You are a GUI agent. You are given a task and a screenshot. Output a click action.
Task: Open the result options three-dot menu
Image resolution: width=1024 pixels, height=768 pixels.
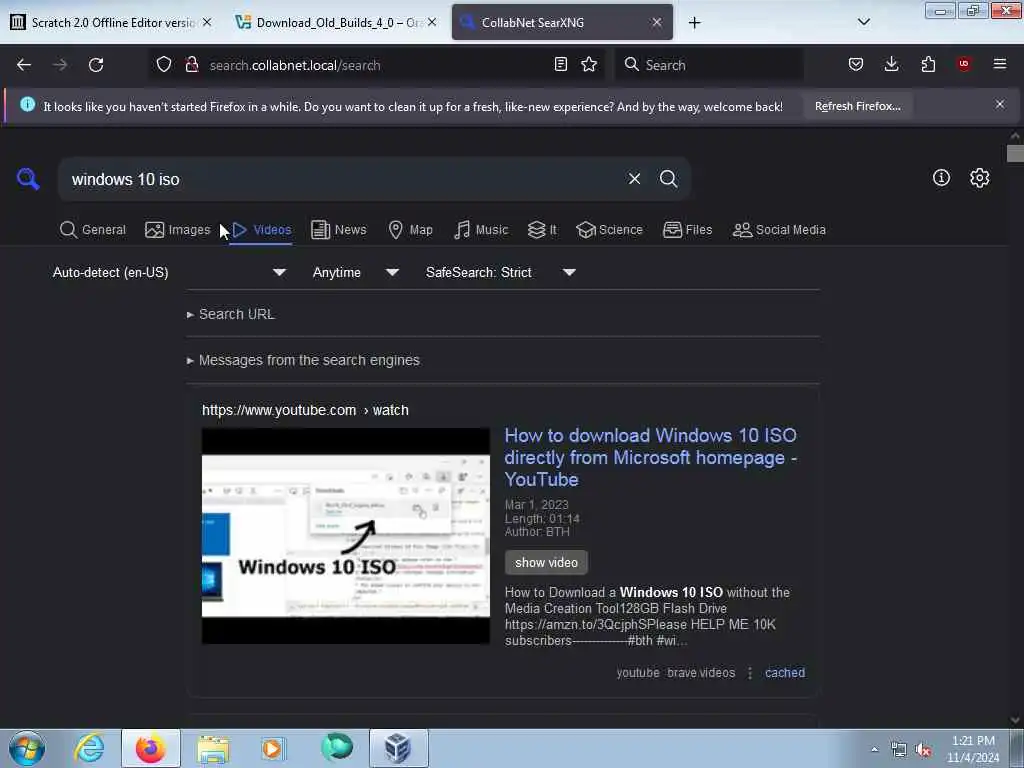750,673
